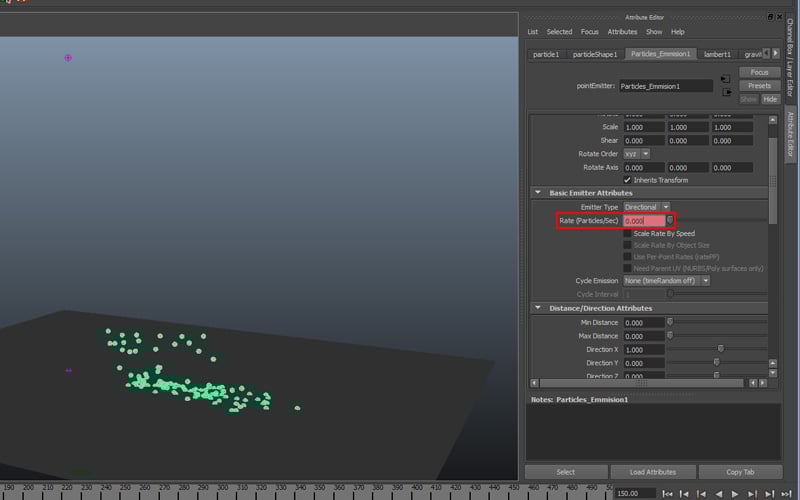Close the Attribute Editor panel
Image resolution: width=800 pixels, height=500 pixels.
click(x=779, y=17)
